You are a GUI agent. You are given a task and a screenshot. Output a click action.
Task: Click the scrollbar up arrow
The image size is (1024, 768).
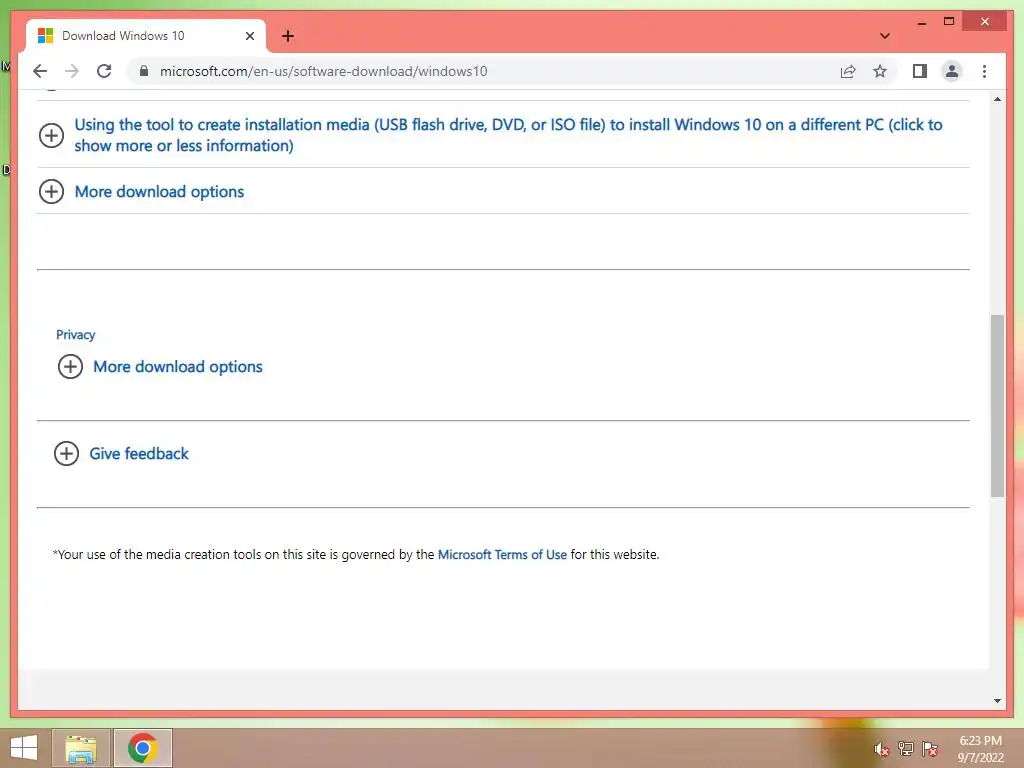997,99
